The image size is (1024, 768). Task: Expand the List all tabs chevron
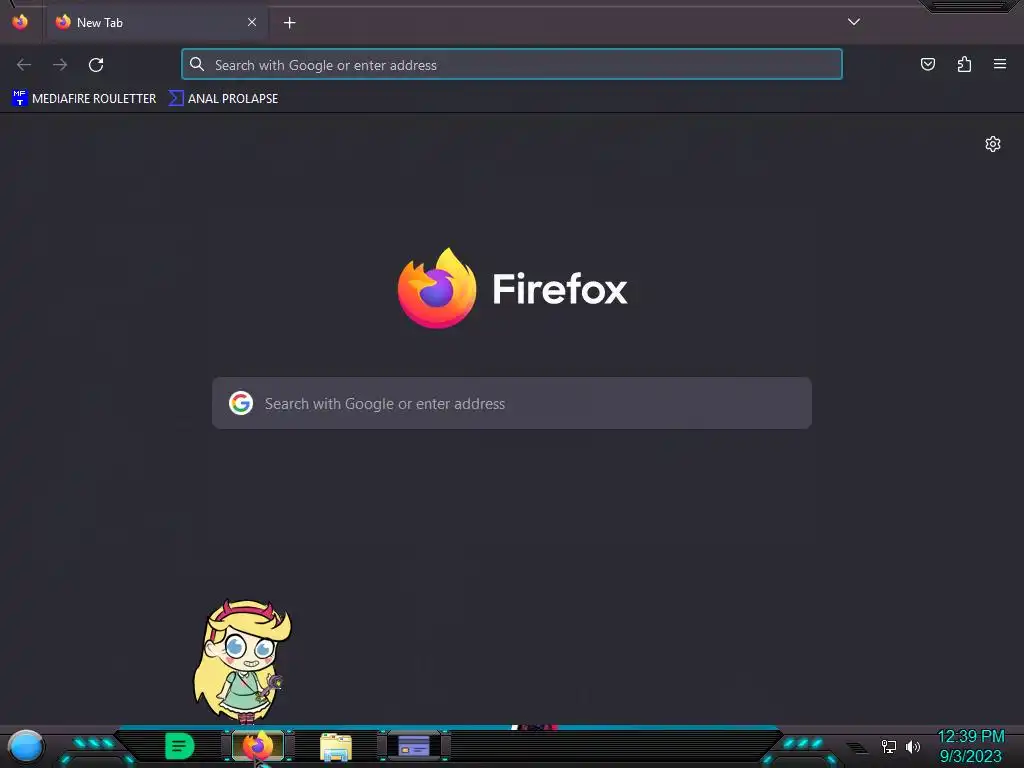pos(854,22)
